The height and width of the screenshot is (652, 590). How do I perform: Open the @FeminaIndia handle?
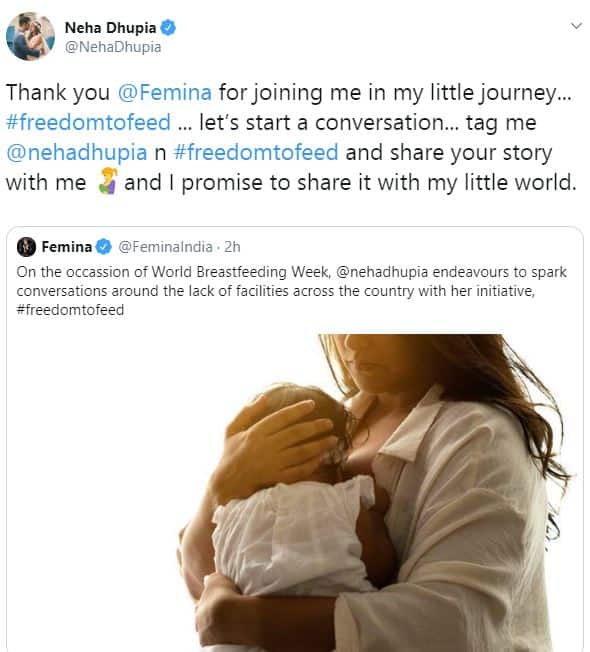pyautogui.click(x=165, y=247)
